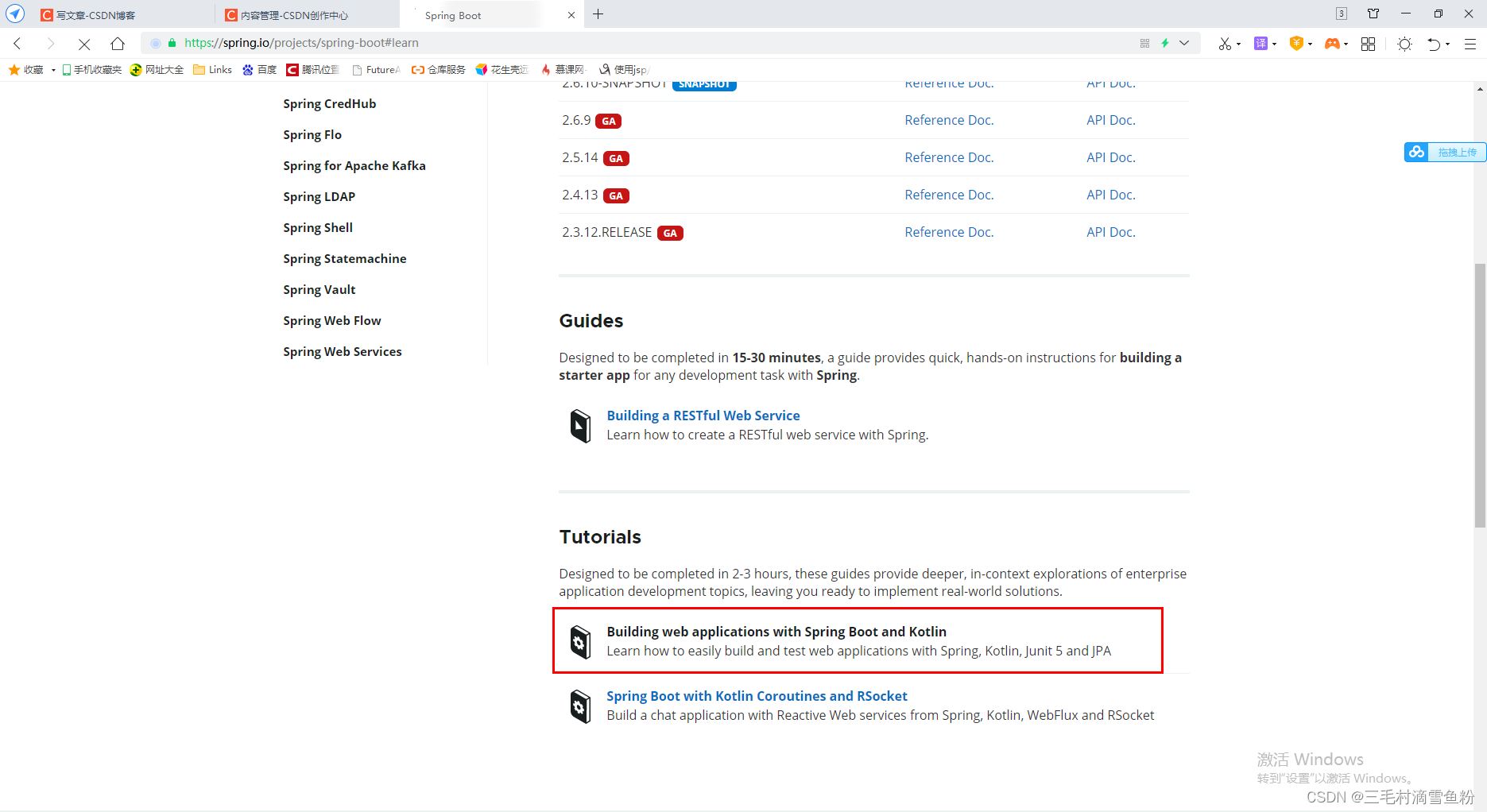
Task: Open the browser hamburger menu
Action: 1470,44
